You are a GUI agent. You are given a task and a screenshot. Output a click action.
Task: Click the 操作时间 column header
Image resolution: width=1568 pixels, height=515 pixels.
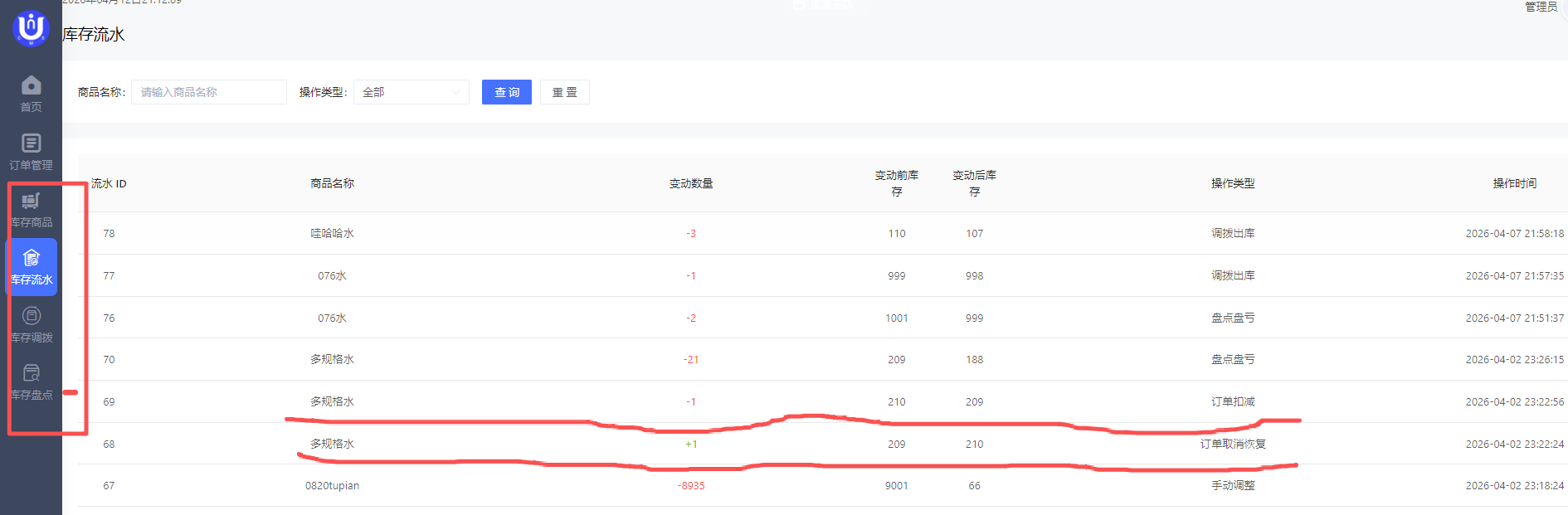1514,183
